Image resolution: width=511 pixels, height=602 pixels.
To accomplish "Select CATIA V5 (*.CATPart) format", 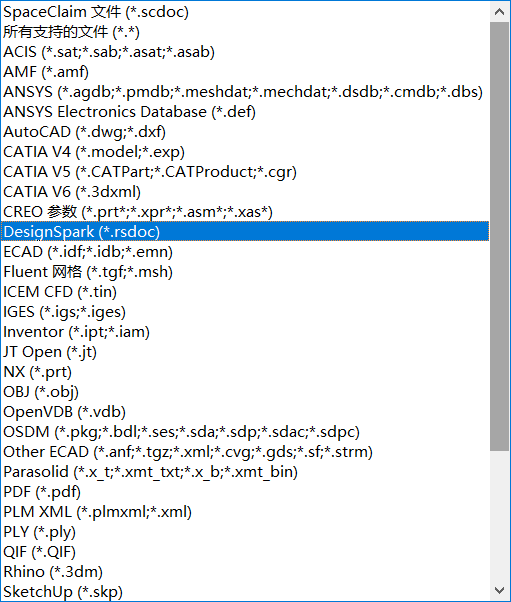I will tap(245, 172).
